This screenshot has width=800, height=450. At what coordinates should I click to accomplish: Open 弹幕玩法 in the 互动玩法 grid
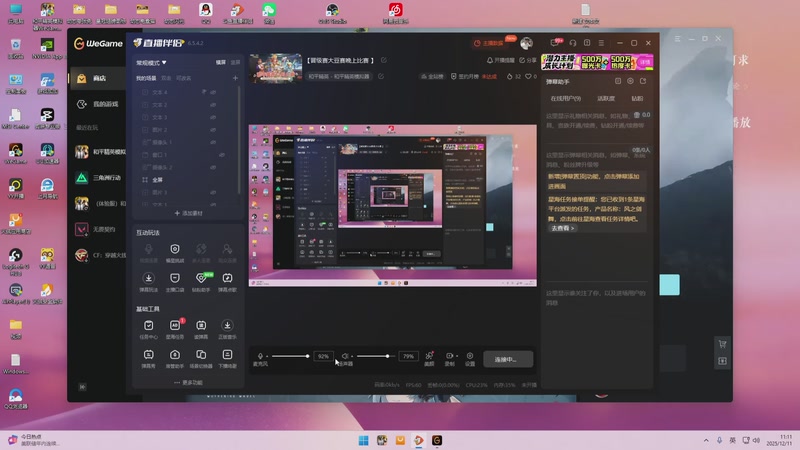coord(148,282)
